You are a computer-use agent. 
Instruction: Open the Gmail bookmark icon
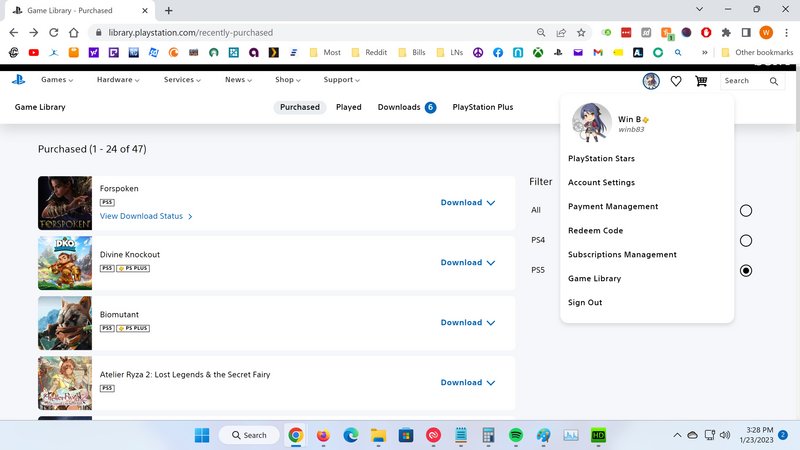[598, 52]
